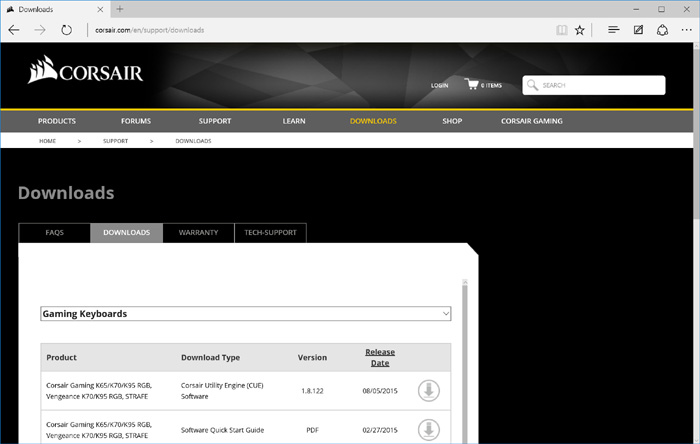The width and height of the screenshot is (700, 444).
Task: Open the CORSAIR GAMING nav item
Action: 532,121
